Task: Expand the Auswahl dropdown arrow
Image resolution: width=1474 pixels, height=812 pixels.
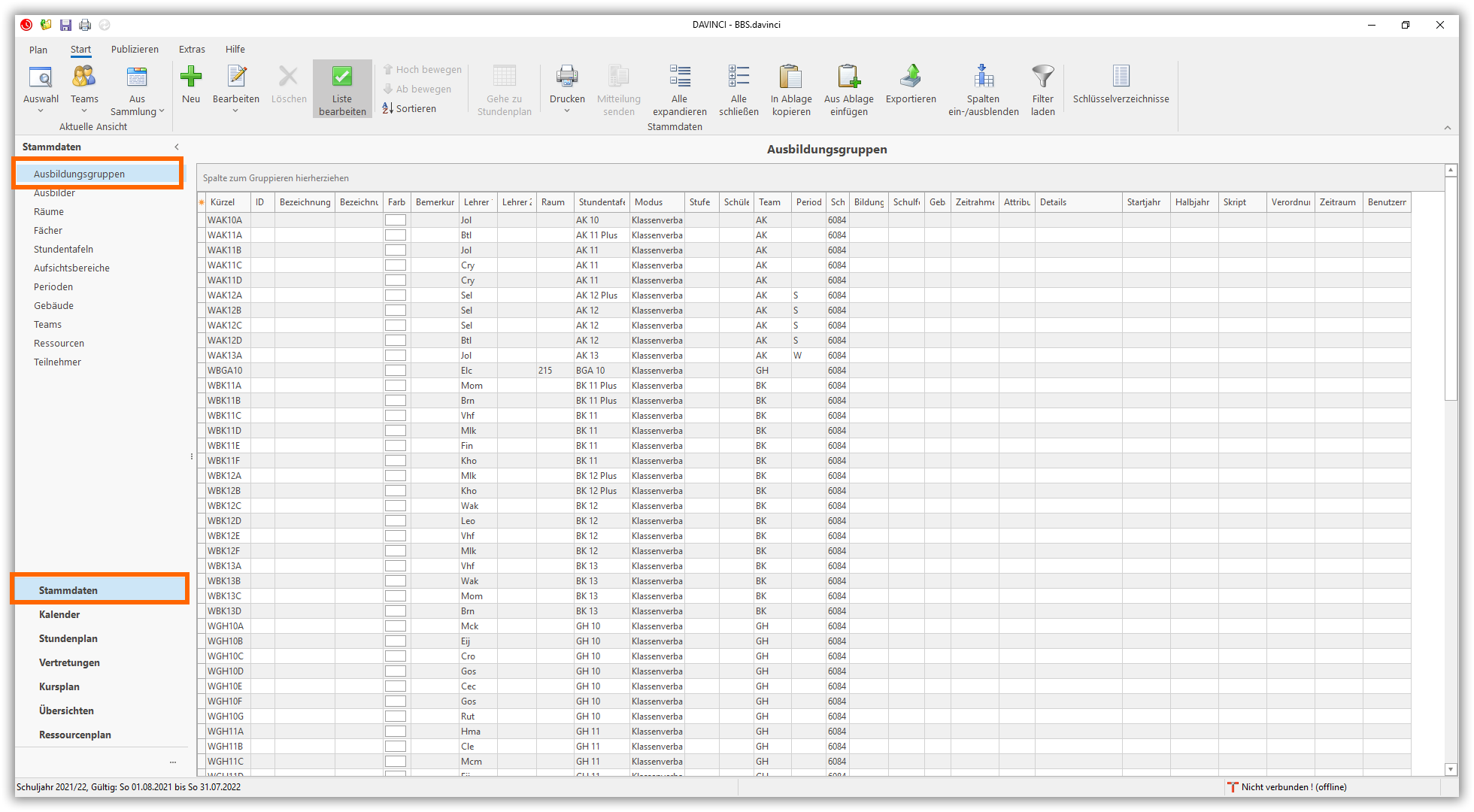Action: tap(41, 111)
